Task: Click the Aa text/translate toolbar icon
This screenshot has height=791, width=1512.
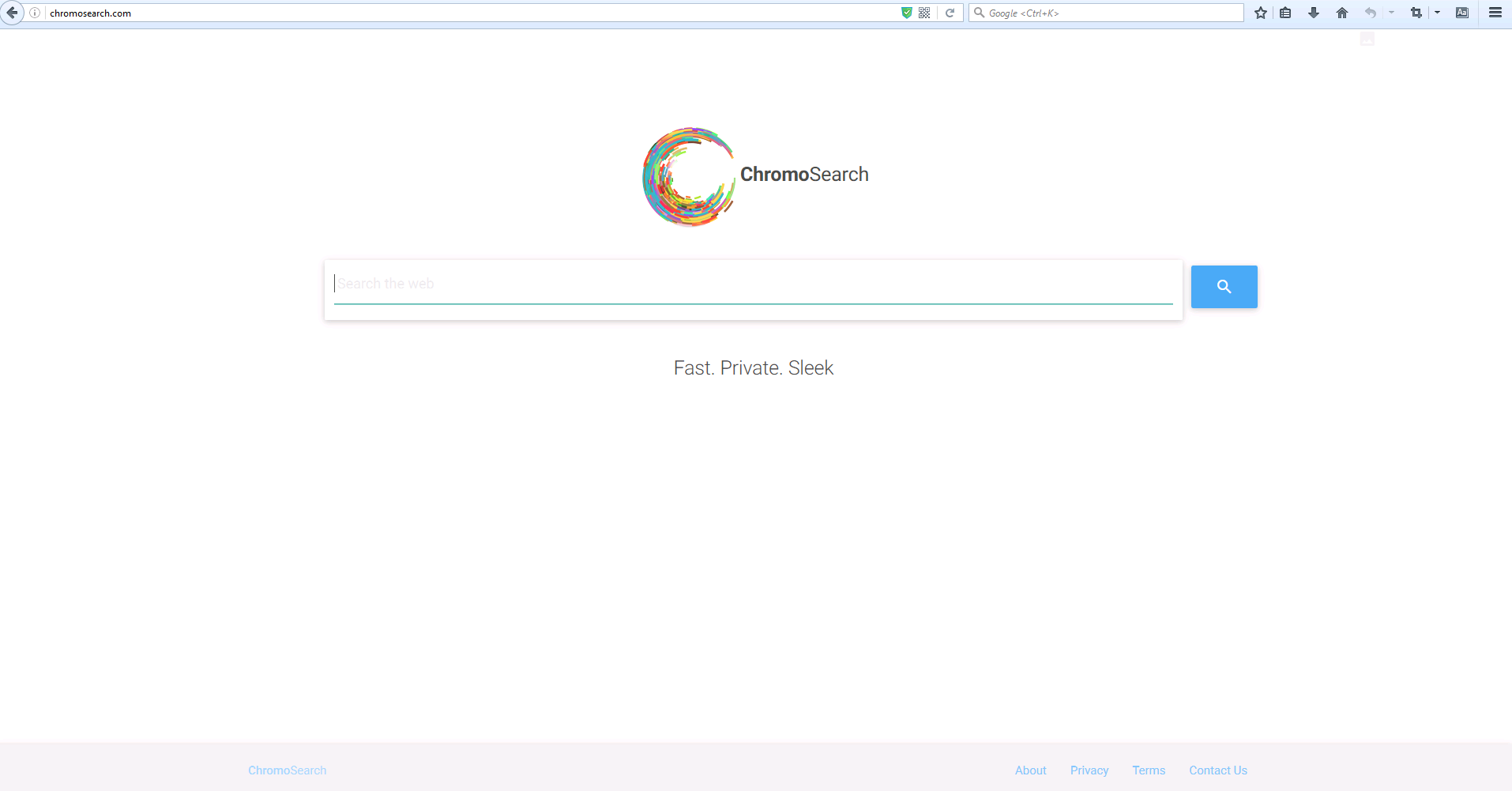Action: coord(1462,13)
